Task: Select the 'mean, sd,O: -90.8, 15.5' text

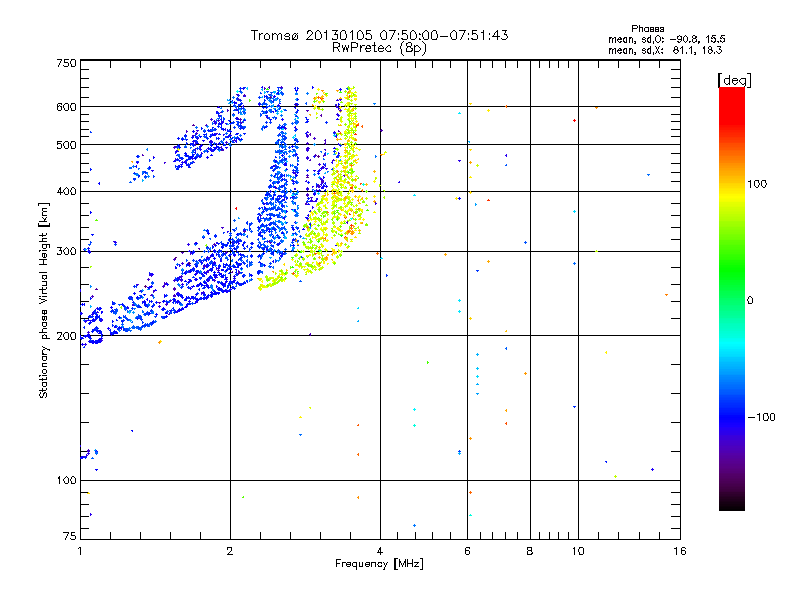Action: [666, 39]
